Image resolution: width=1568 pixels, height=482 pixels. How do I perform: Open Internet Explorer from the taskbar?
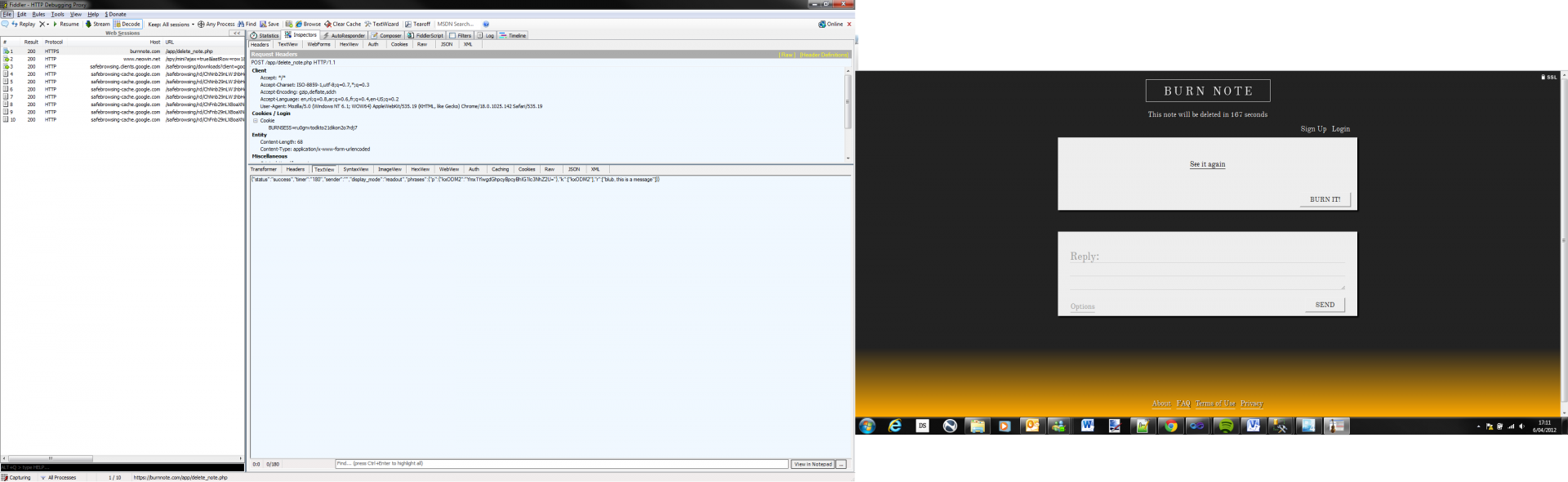point(895,426)
